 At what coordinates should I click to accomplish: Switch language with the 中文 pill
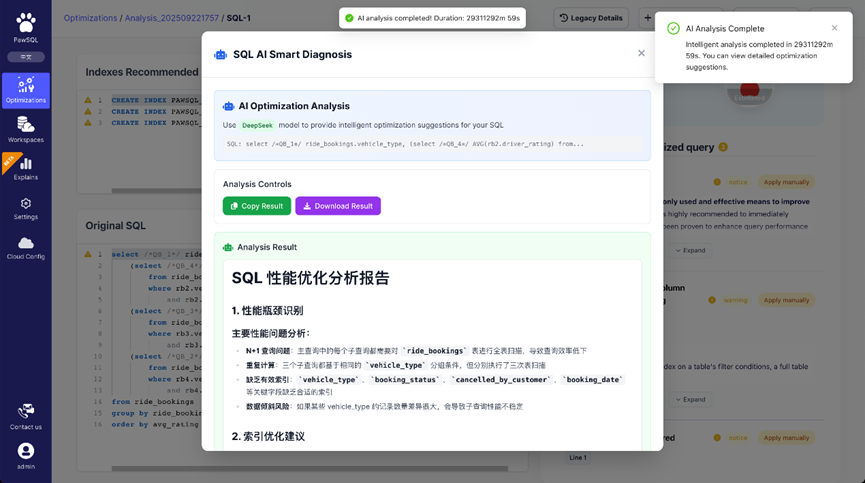(26, 57)
